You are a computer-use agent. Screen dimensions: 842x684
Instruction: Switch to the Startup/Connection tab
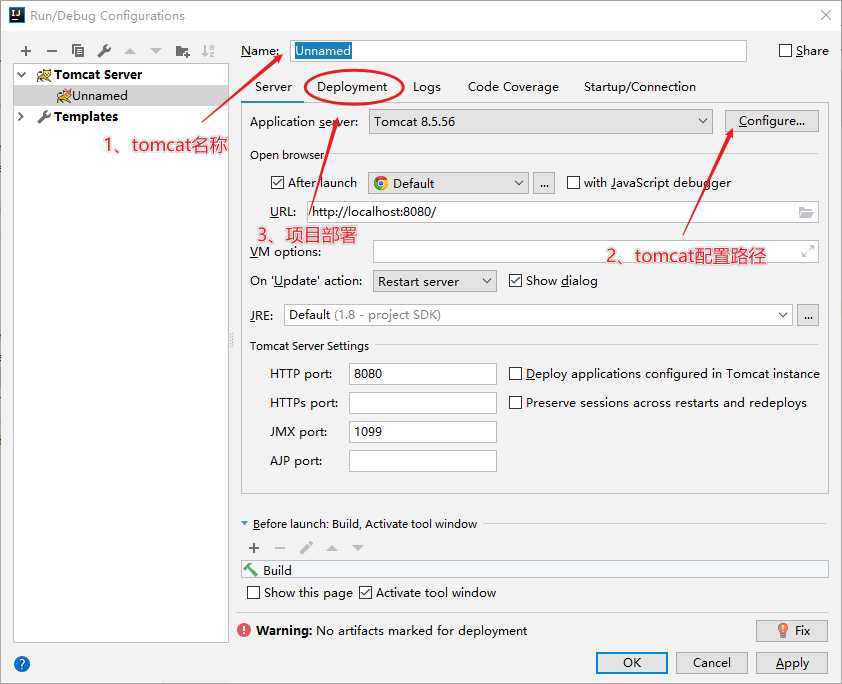[640, 87]
